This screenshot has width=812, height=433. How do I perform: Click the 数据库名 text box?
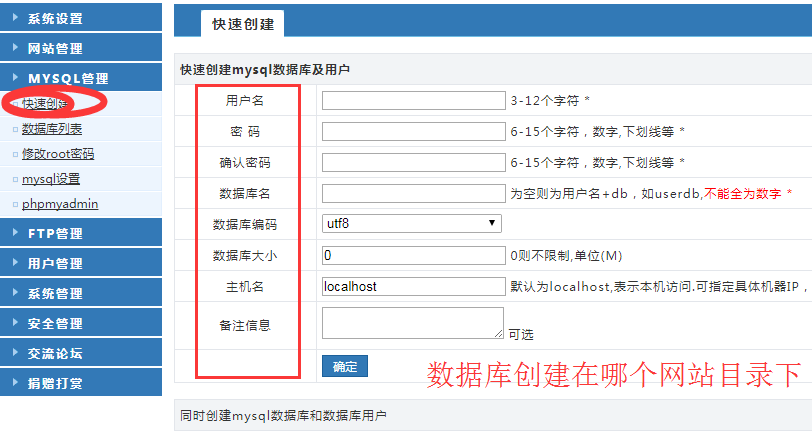pyautogui.click(x=413, y=193)
